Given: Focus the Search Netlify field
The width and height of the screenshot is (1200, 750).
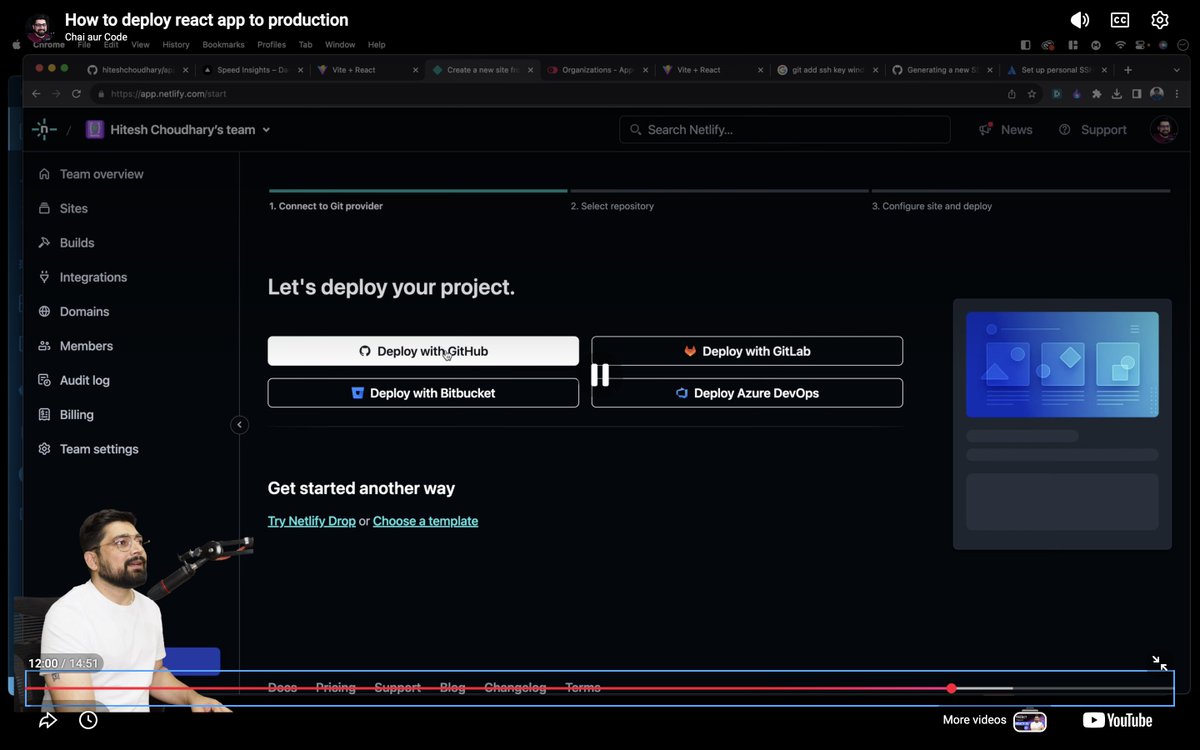Looking at the screenshot, I should click(x=785, y=129).
